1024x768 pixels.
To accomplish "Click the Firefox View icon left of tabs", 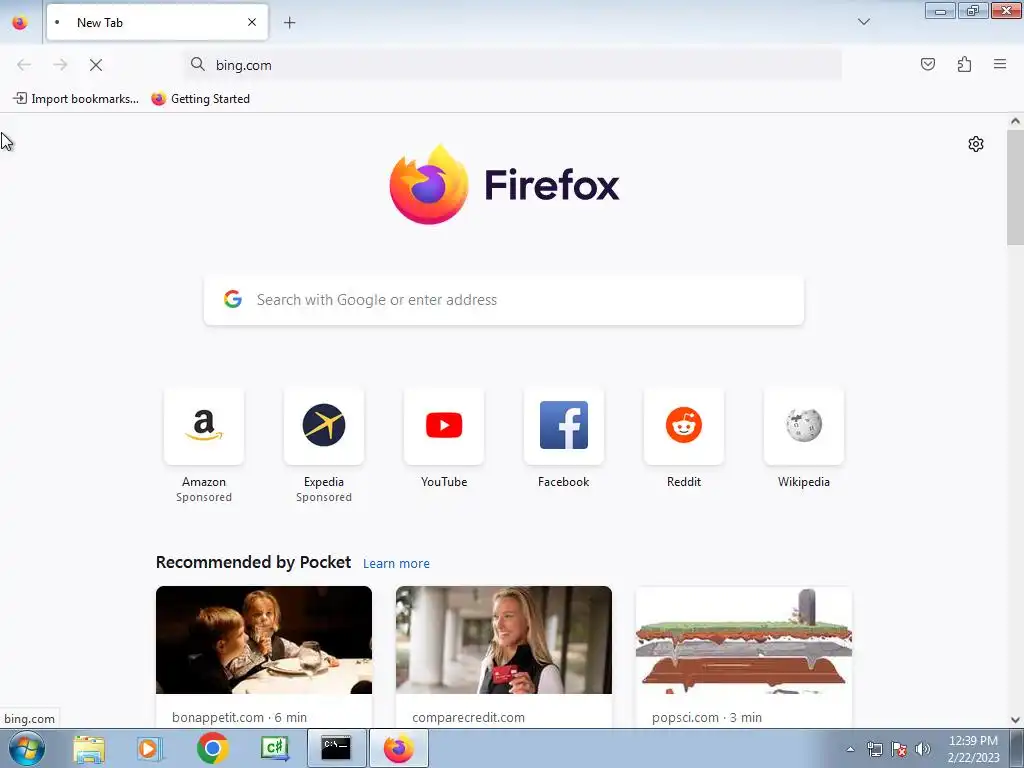I will (x=20, y=23).
